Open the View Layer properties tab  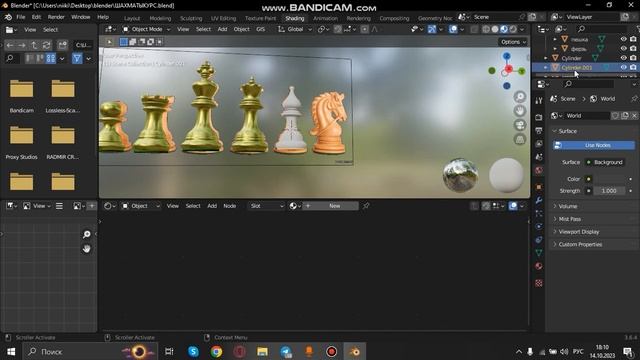click(x=539, y=144)
